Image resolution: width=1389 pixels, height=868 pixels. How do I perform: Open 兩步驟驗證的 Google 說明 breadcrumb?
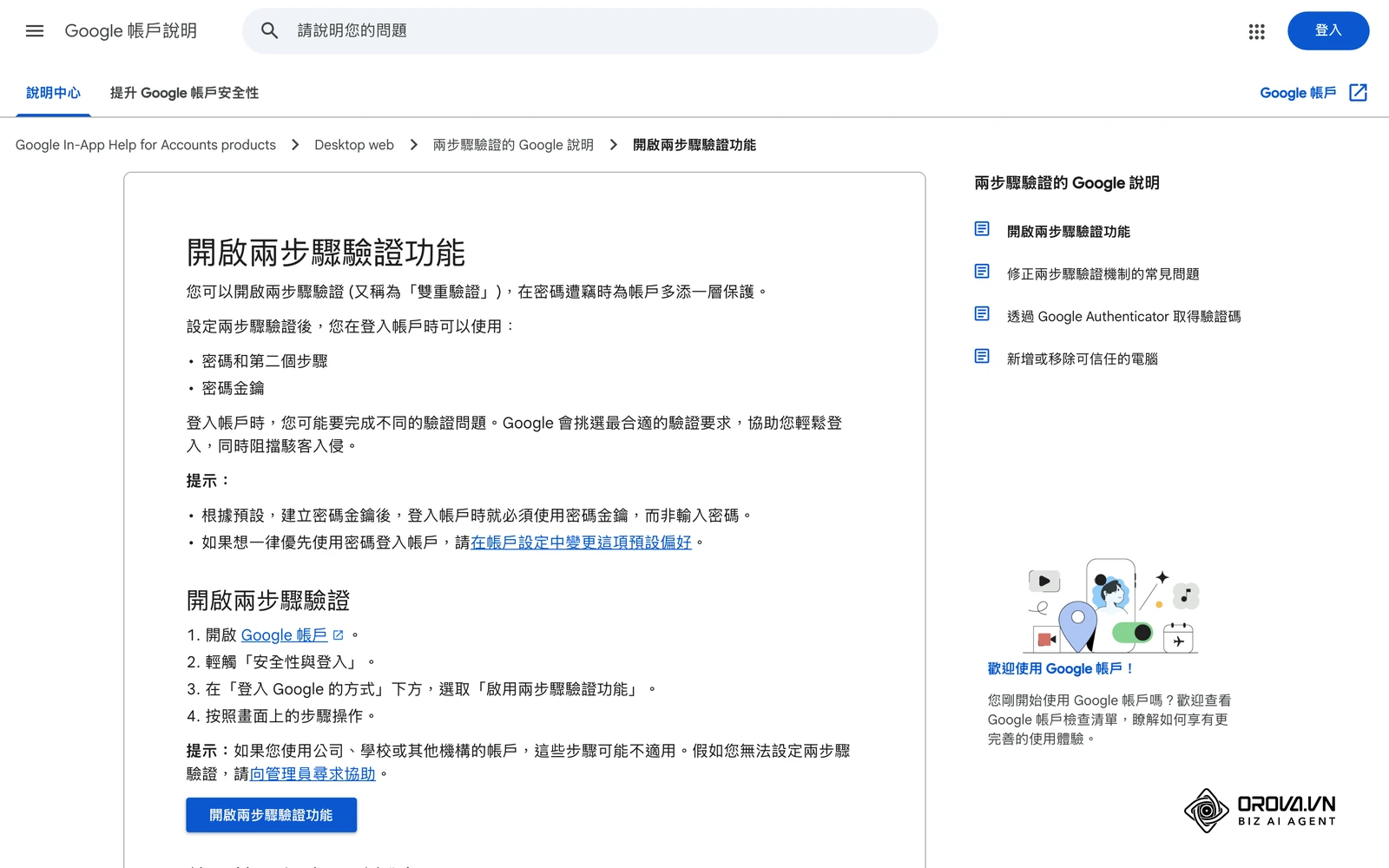click(513, 145)
